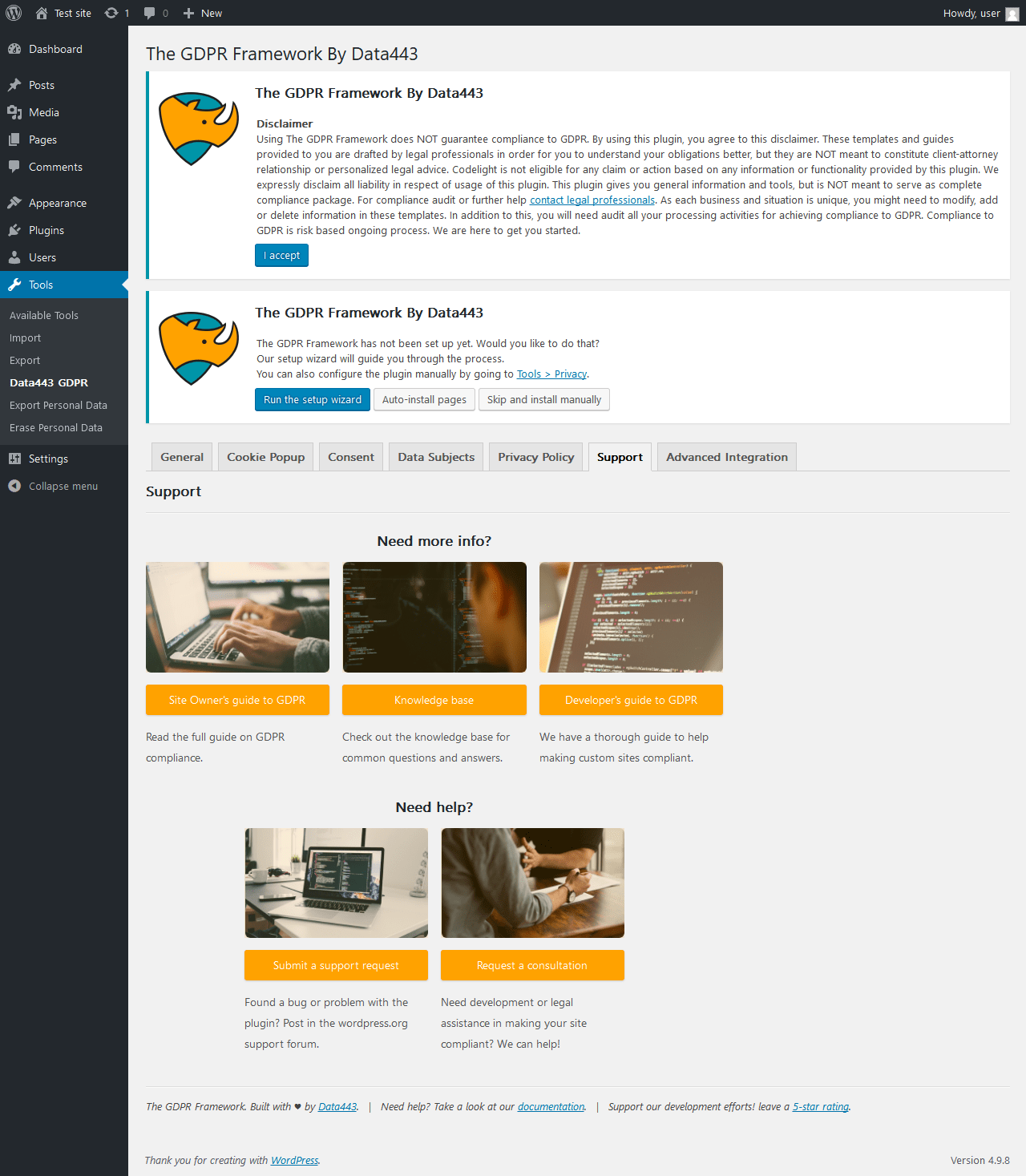Click the support request laptop desk photo
The width and height of the screenshot is (1026, 1176).
337,883
